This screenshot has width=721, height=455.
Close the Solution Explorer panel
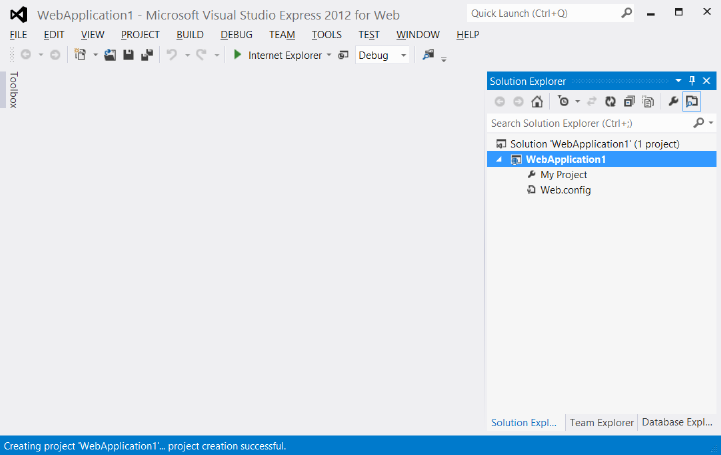click(707, 81)
